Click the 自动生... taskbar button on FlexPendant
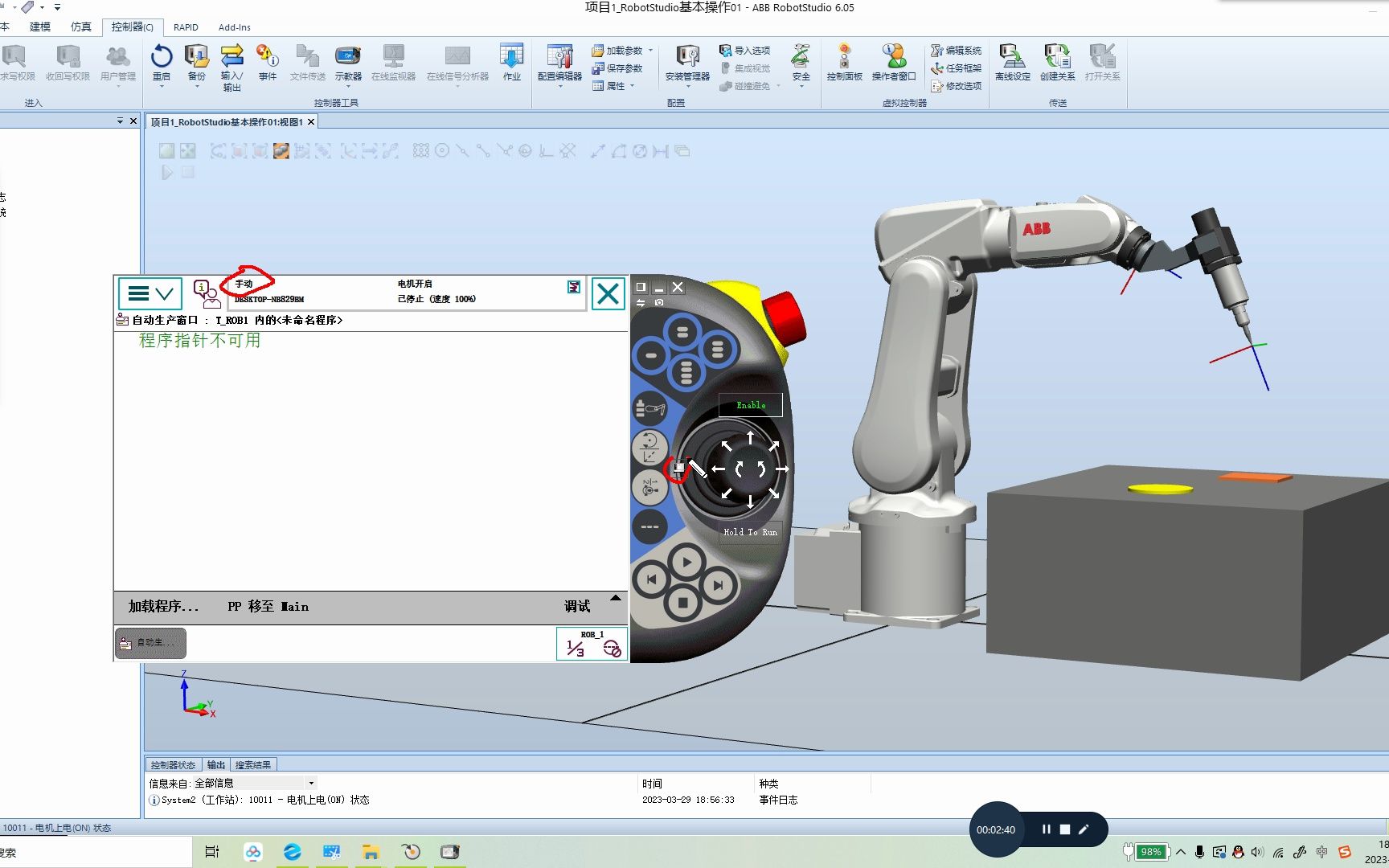 coord(150,643)
